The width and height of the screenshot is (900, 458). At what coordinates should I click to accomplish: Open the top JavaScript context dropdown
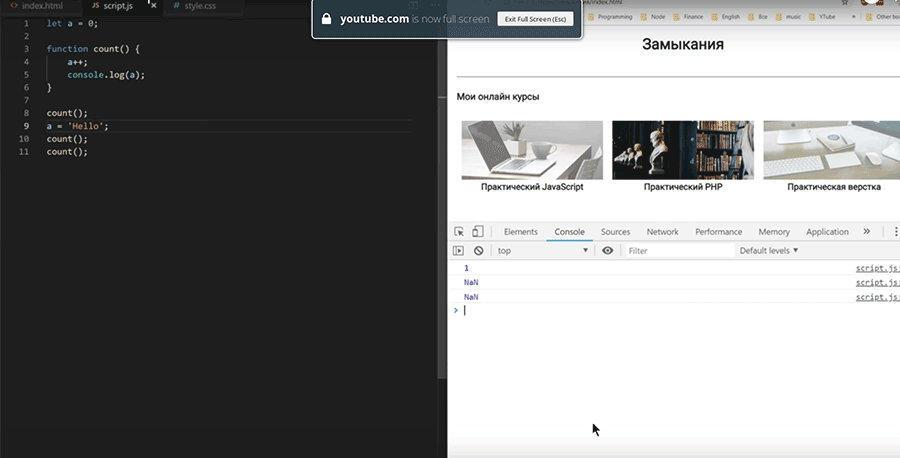pyautogui.click(x=543, y=250)
